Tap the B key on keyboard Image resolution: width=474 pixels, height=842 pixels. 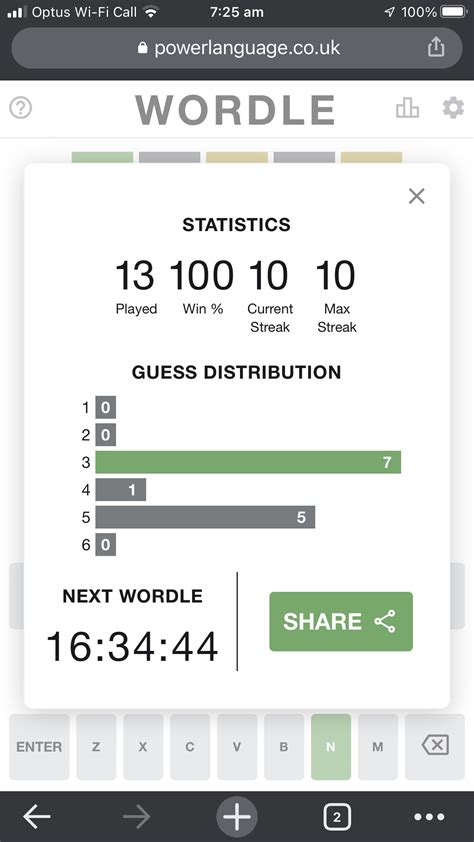(x=284, y=746)
